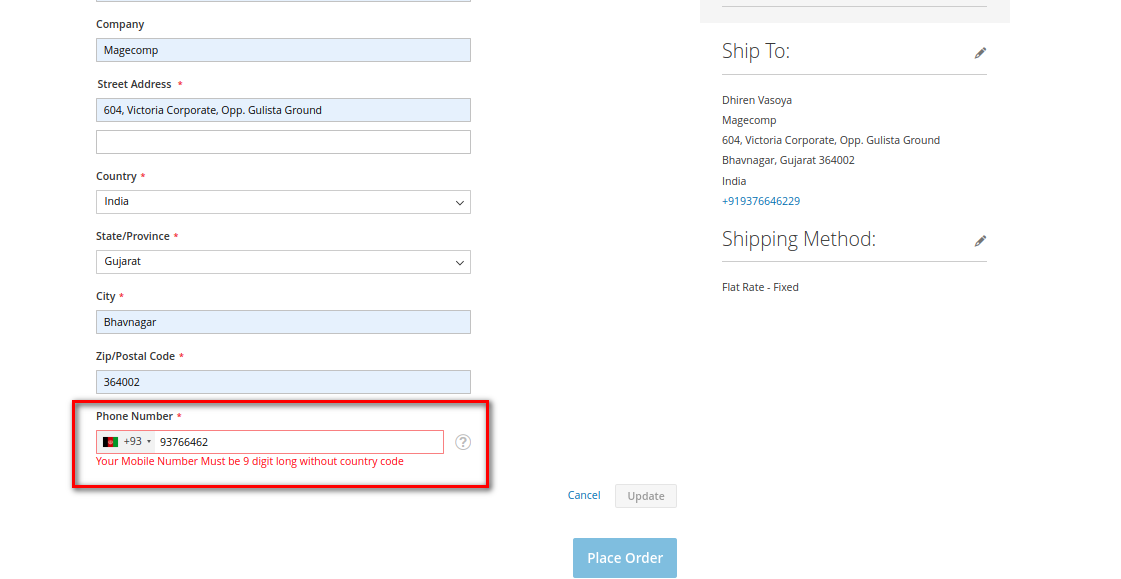This screenshot has width=1121, height=579.
Task: Expand the +93 country code selector arrow
Action: (149, 442)
